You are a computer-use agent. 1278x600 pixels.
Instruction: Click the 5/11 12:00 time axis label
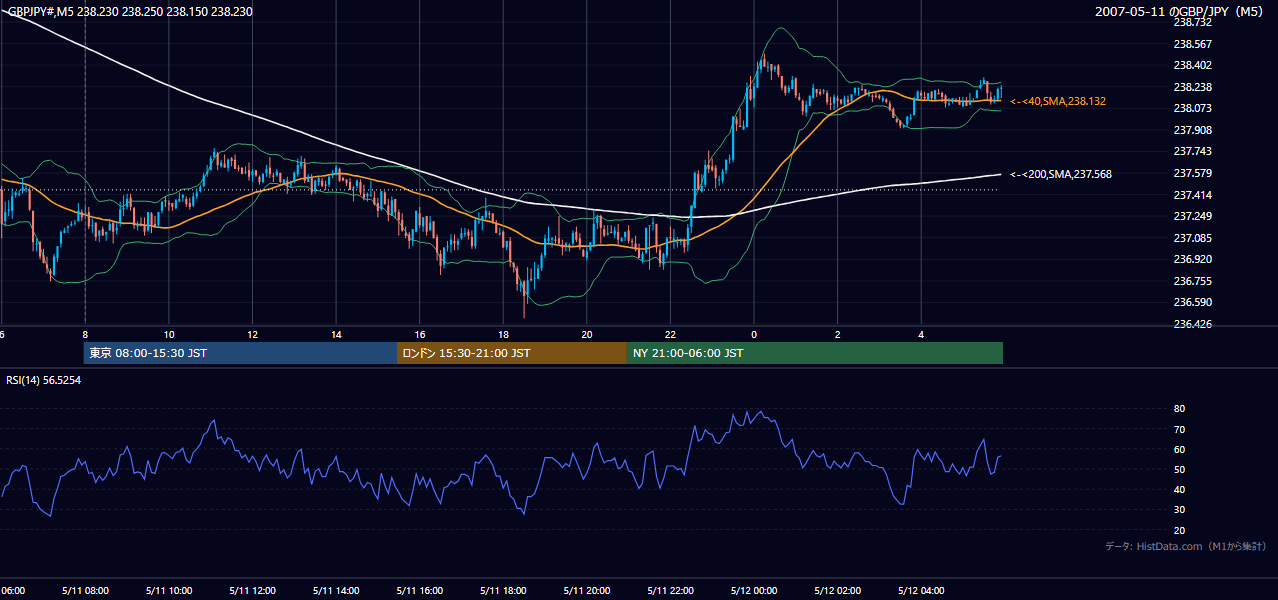pos(252,590)
